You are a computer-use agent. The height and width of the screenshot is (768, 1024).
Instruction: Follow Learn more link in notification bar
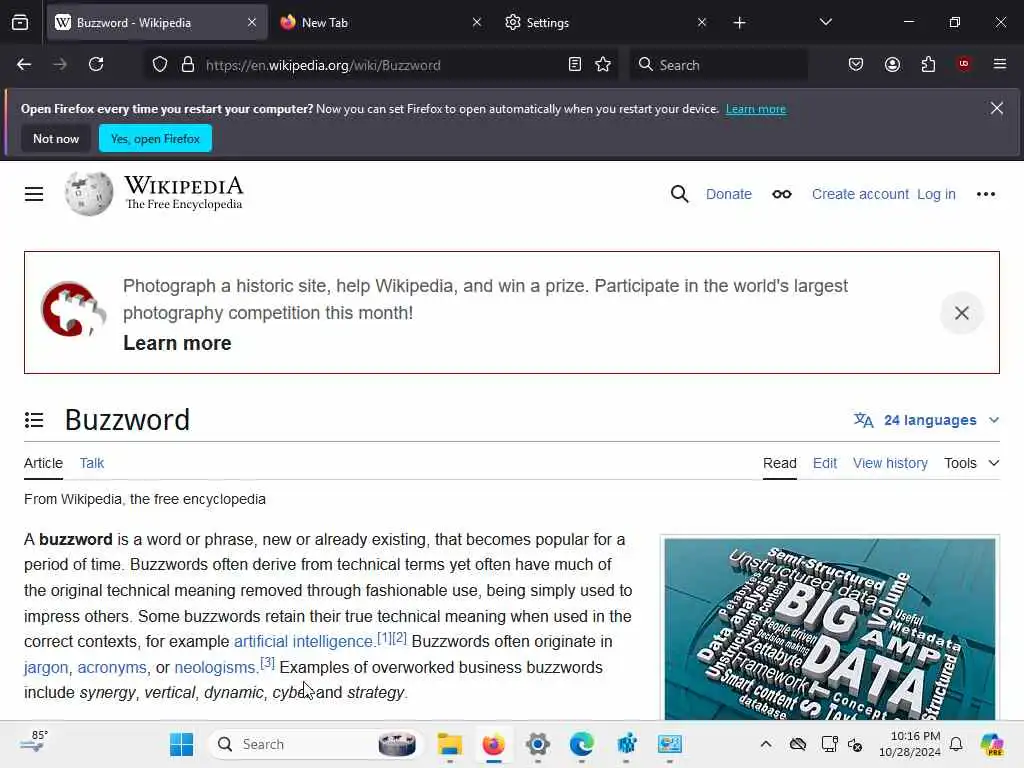click(x=756, y=109)
